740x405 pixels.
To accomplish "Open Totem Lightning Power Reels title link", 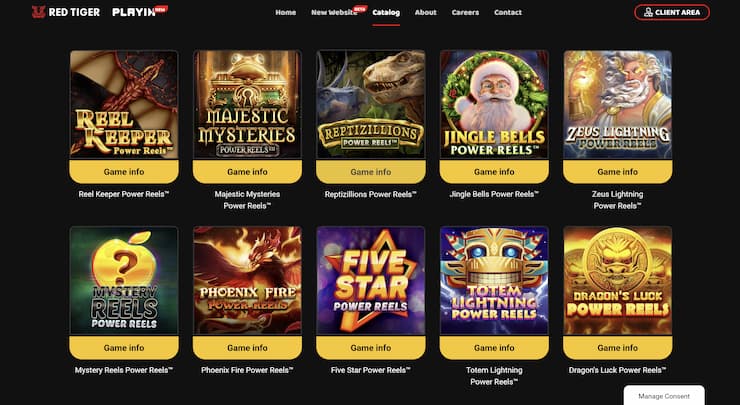I will 494,376.
